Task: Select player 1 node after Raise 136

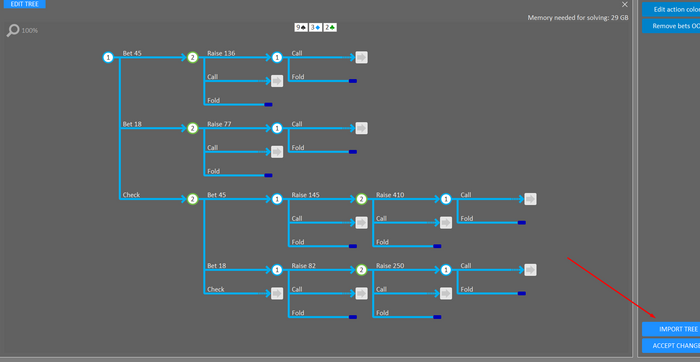Action: (277, 58)
